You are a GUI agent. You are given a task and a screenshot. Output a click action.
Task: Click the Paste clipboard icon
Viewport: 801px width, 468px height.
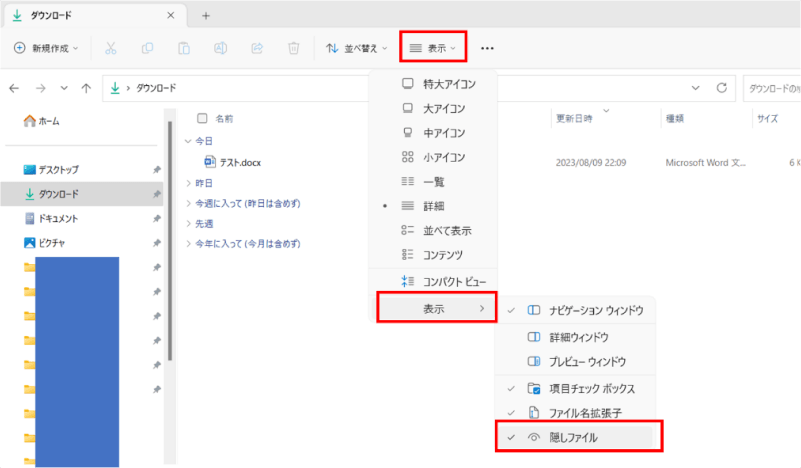184,48
